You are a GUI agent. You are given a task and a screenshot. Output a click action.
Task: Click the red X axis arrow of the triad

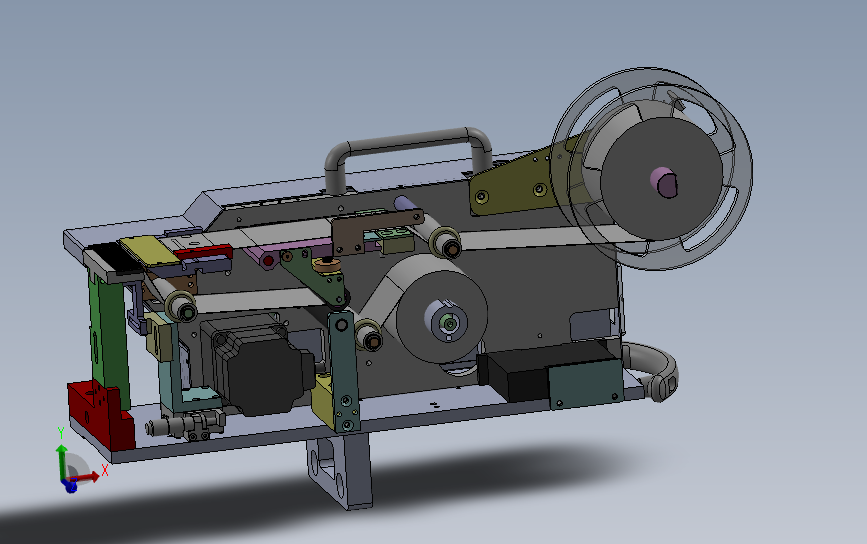[x=88, y=477]
